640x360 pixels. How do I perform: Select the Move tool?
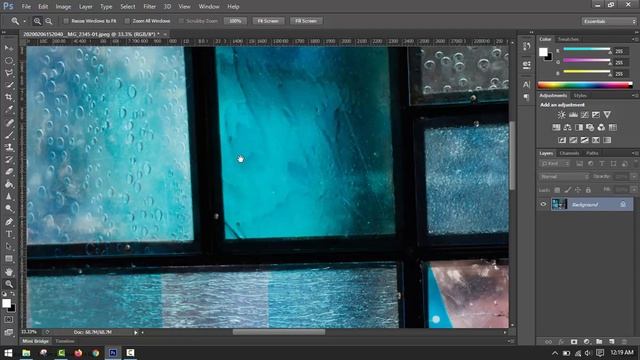[x=9, y=48]
